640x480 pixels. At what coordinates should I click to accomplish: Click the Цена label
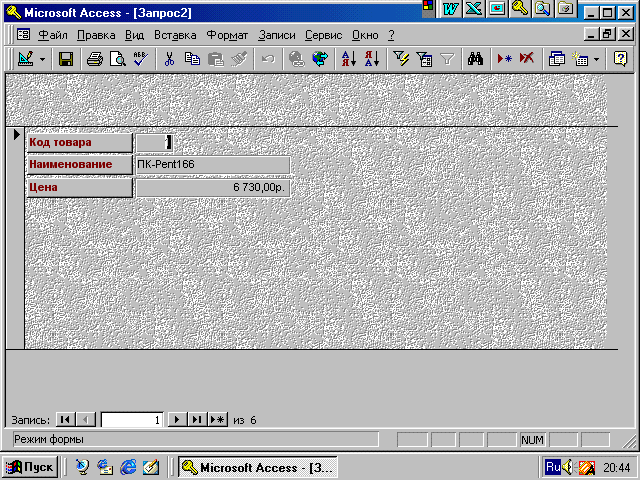click(x=80, y=187)
